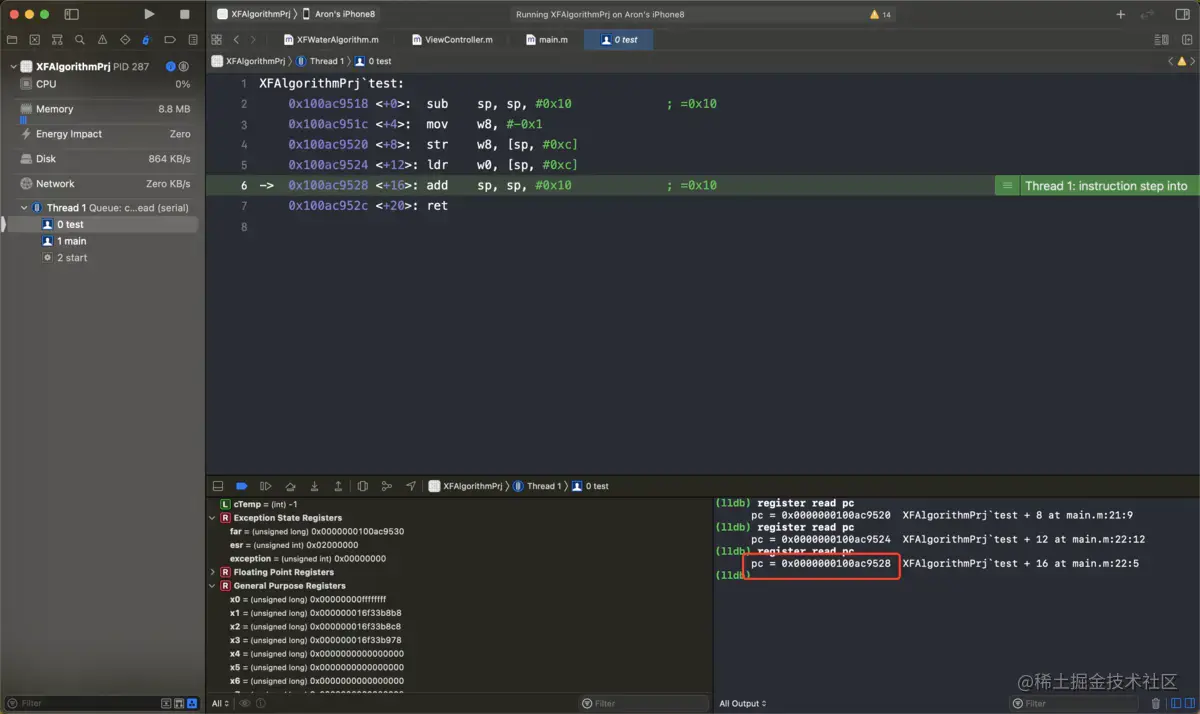Open the Symbol navigator
The height and width of the screenshot is (714, 1200).
tap(57, 40)
